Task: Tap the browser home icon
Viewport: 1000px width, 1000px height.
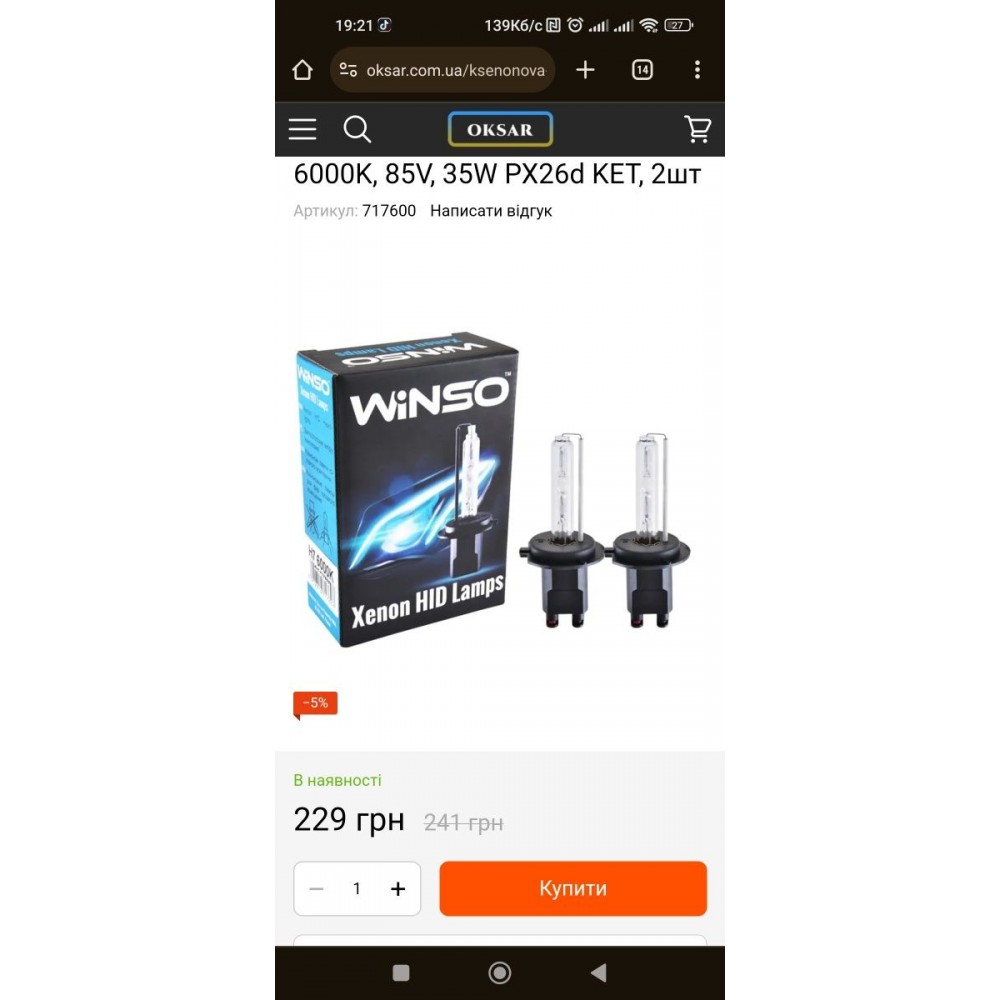Action: [302, 70]
